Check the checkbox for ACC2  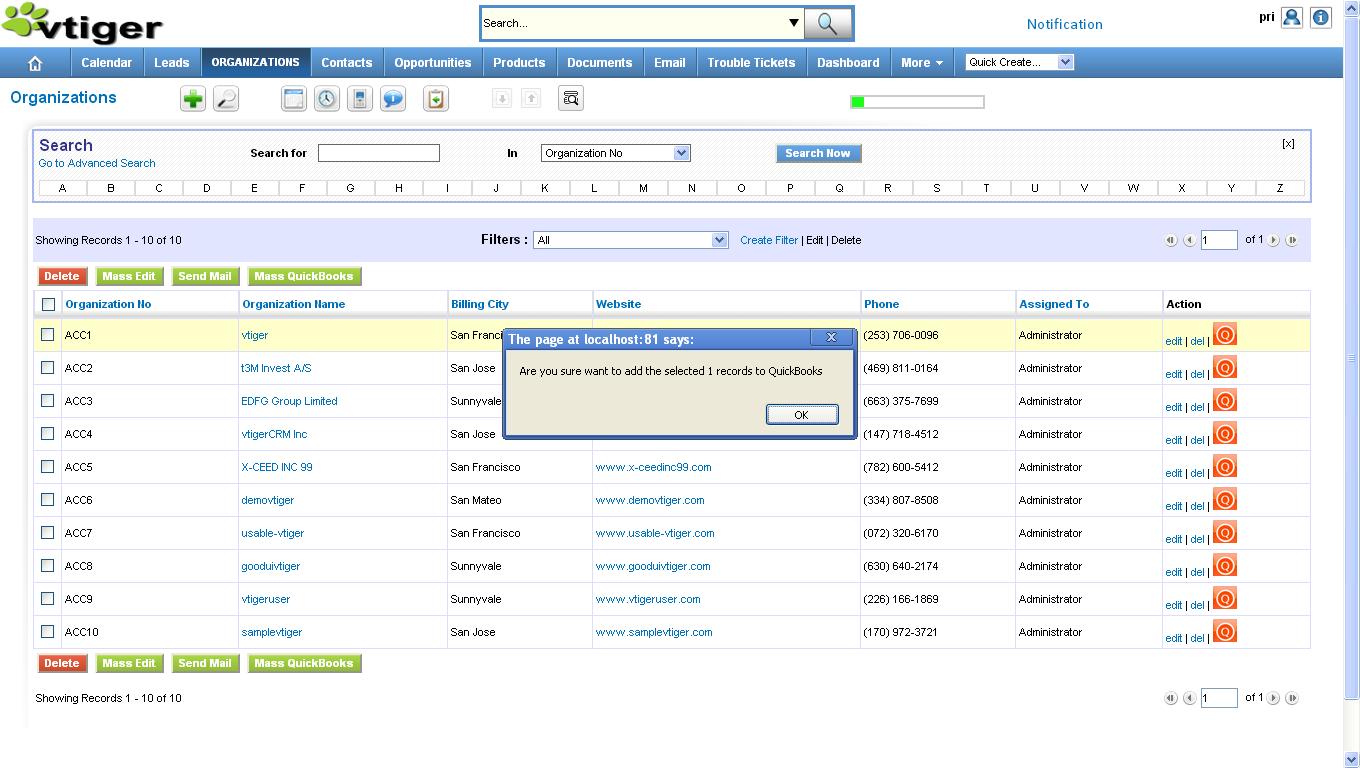pyautogui.click(x=47, y=368)
